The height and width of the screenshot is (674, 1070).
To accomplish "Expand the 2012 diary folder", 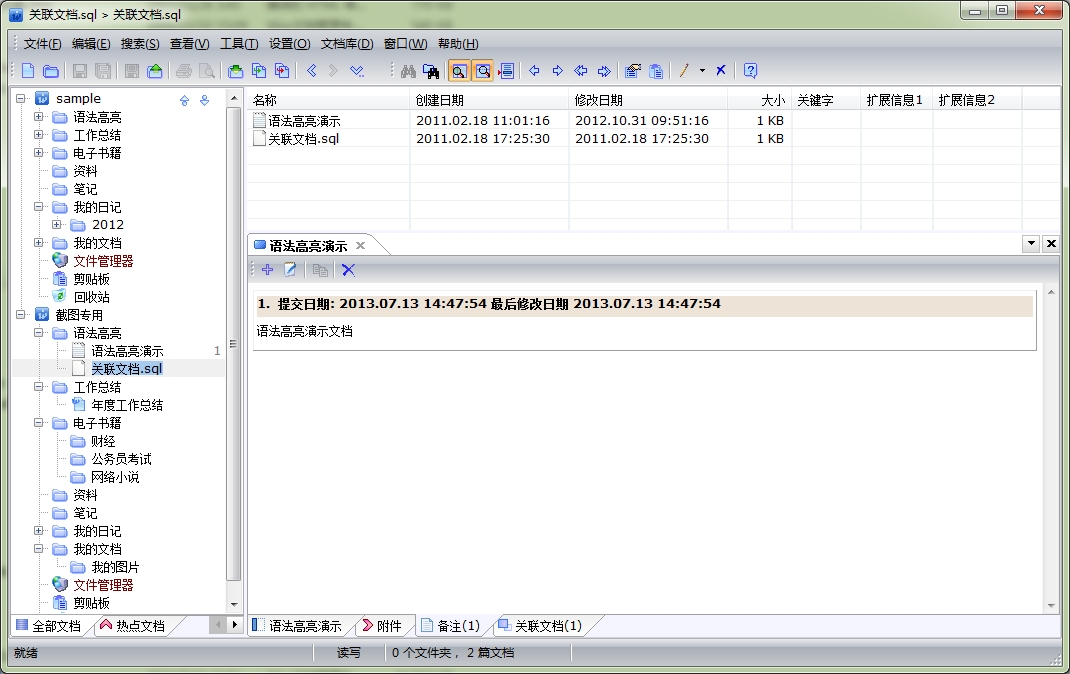I will coord(57,224).
